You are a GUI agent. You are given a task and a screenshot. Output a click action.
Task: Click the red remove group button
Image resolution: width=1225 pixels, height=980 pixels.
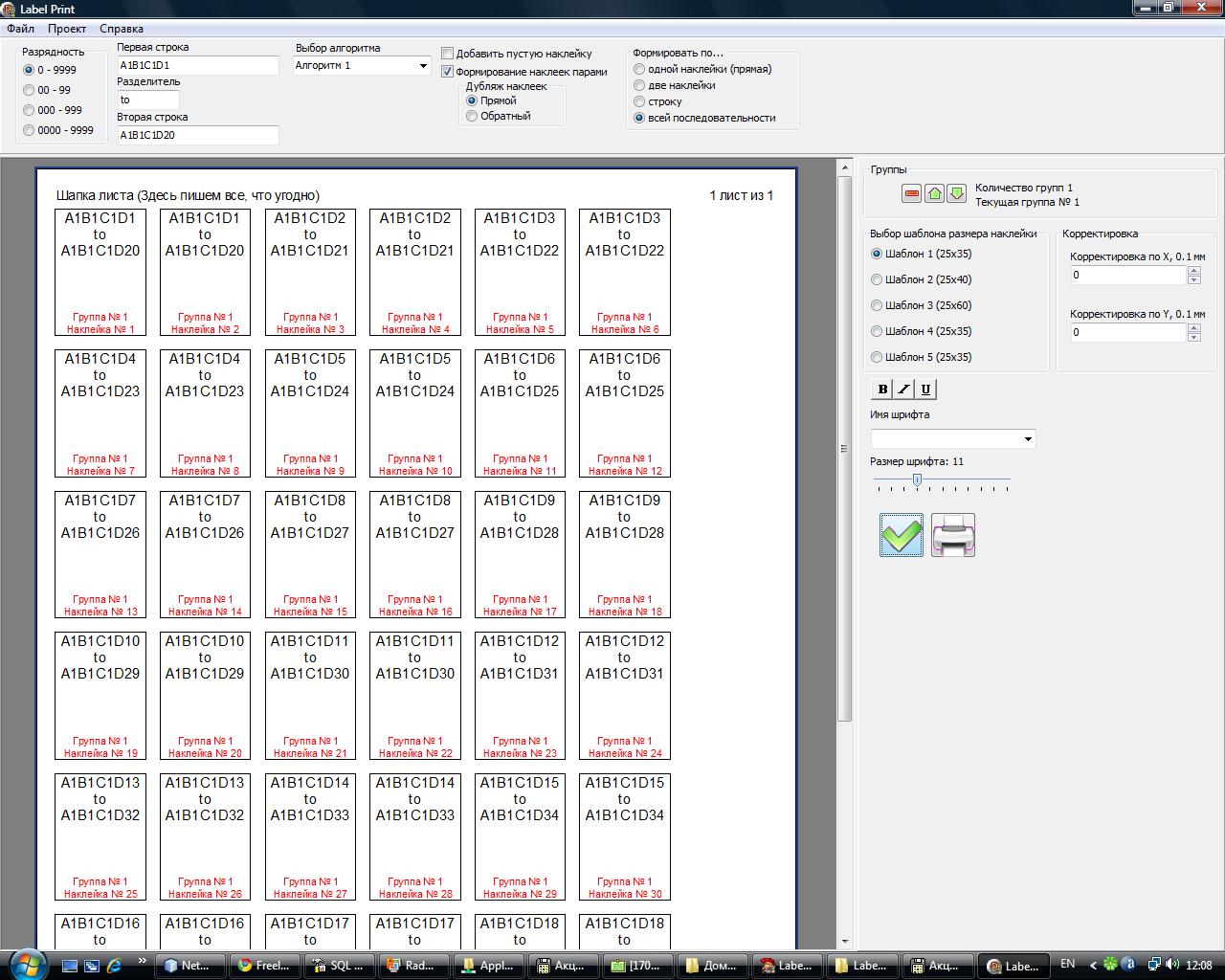[911, 194]
